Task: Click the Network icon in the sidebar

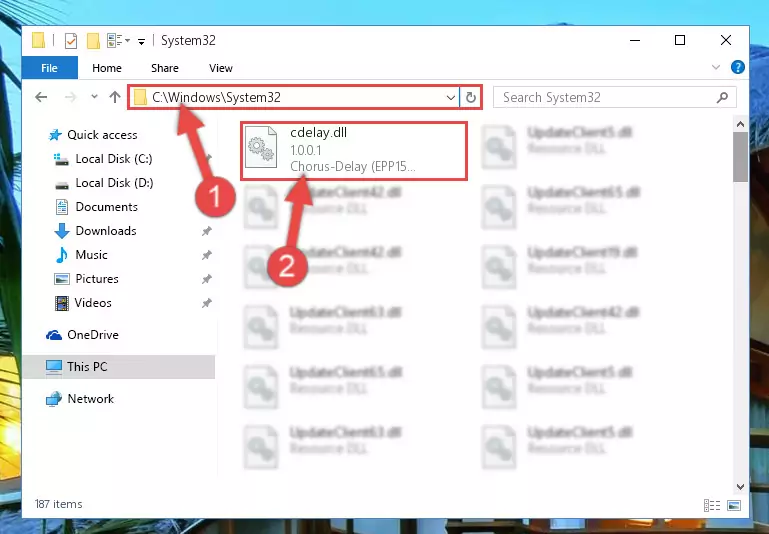Action: pos(54,399)
